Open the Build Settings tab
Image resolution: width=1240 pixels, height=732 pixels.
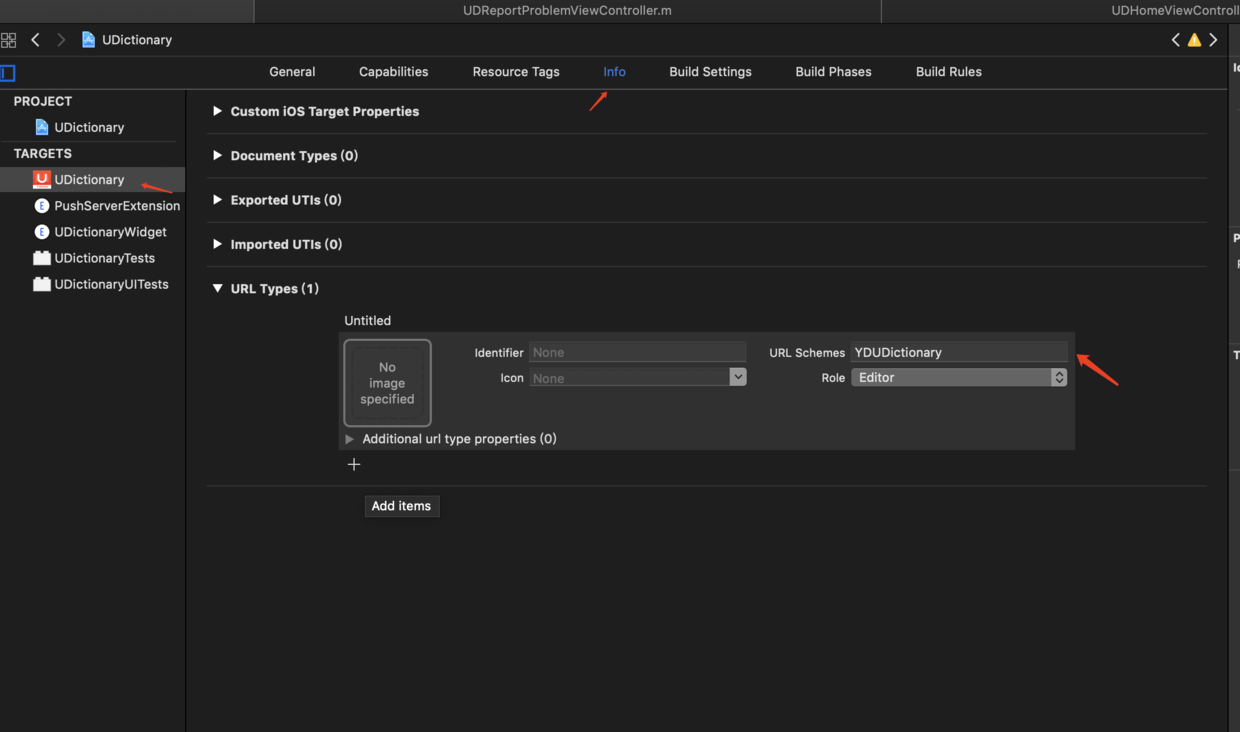(x=710, y=72)
